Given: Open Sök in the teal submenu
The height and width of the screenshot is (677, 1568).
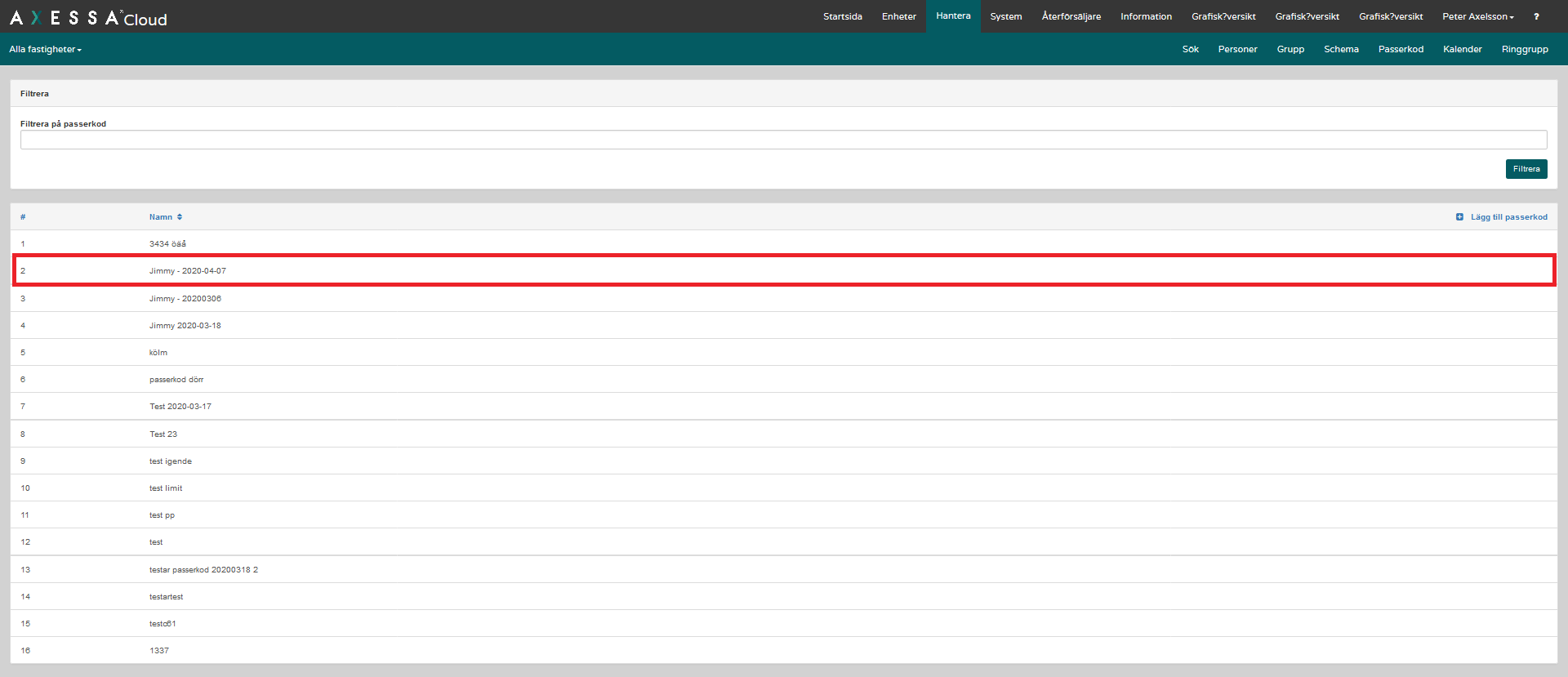Looking at the screenshot, I should coord(1190,49).
